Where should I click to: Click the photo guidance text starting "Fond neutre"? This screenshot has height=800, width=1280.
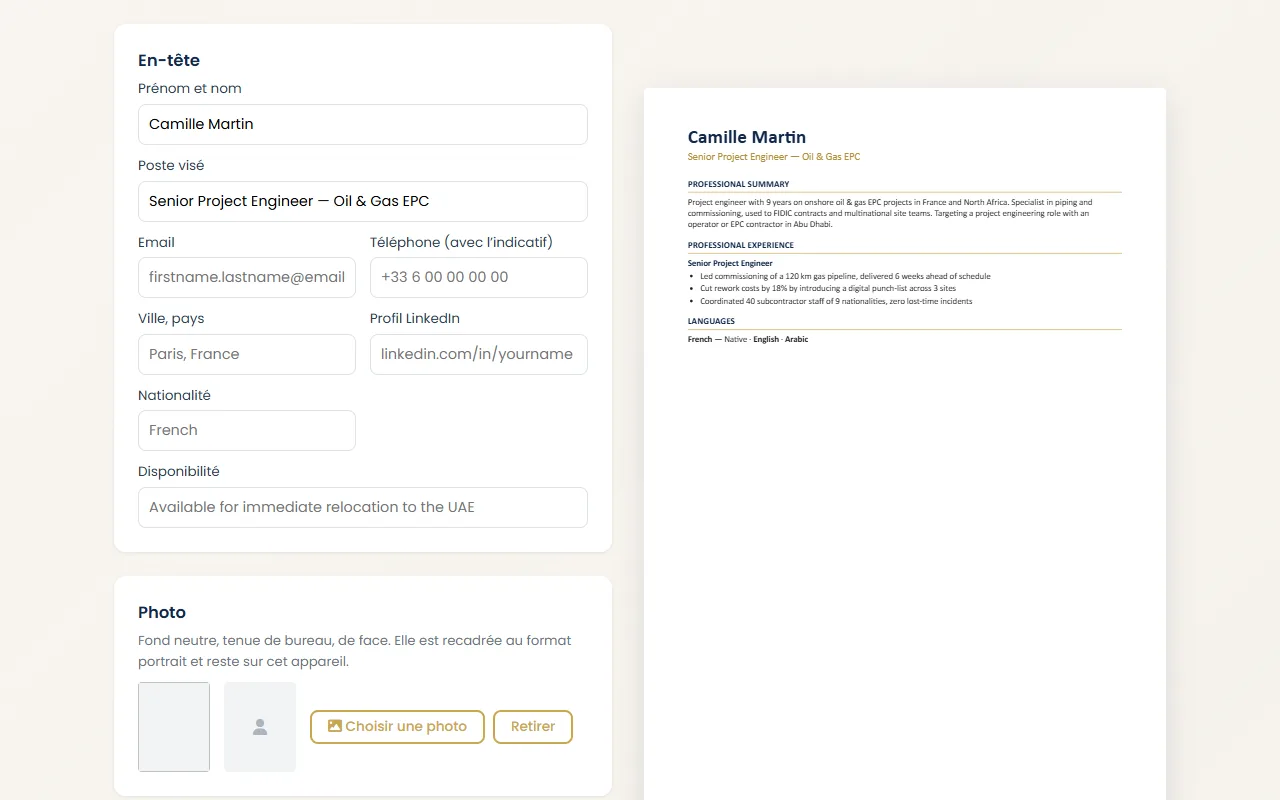pyautogui.click(x=355, y=651)
